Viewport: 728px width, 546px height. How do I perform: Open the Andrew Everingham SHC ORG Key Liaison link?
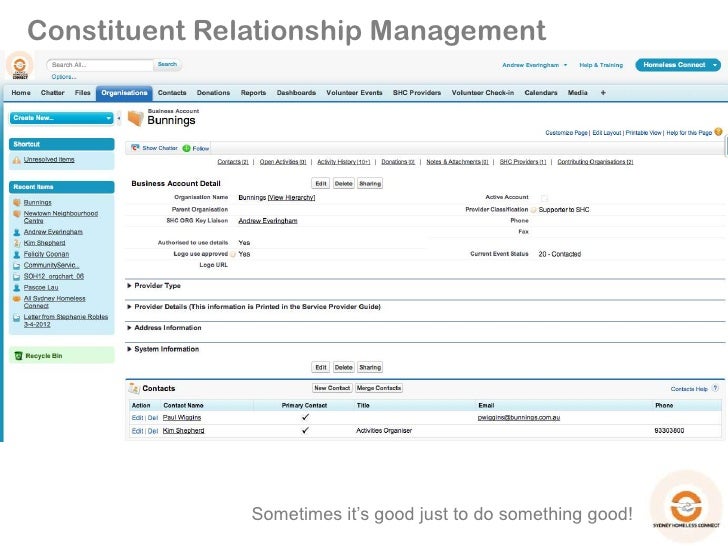click(268, 221)
